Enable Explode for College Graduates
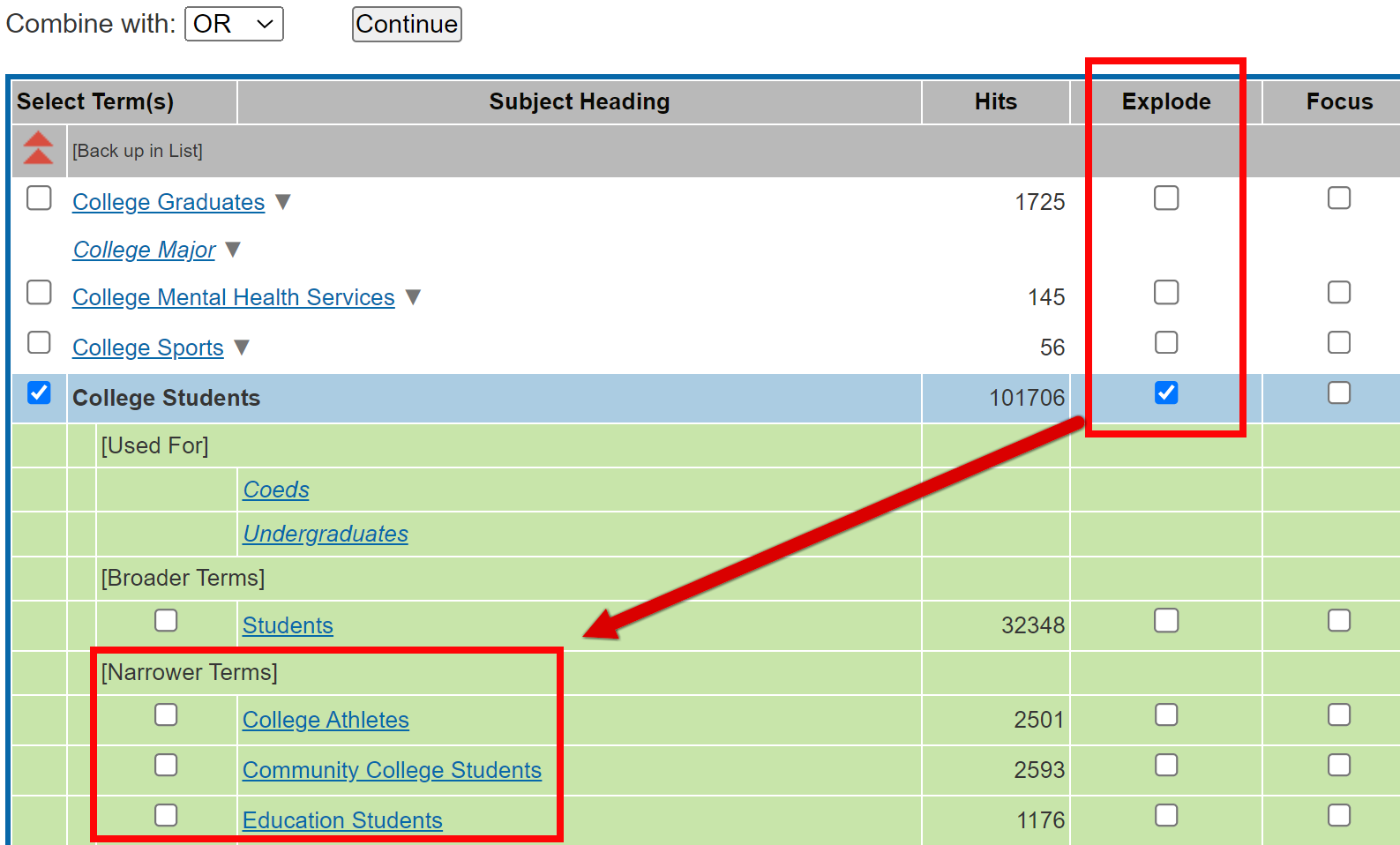Image resolution: width=1400 pixels, height=845 pixels. coord(1166,198)
